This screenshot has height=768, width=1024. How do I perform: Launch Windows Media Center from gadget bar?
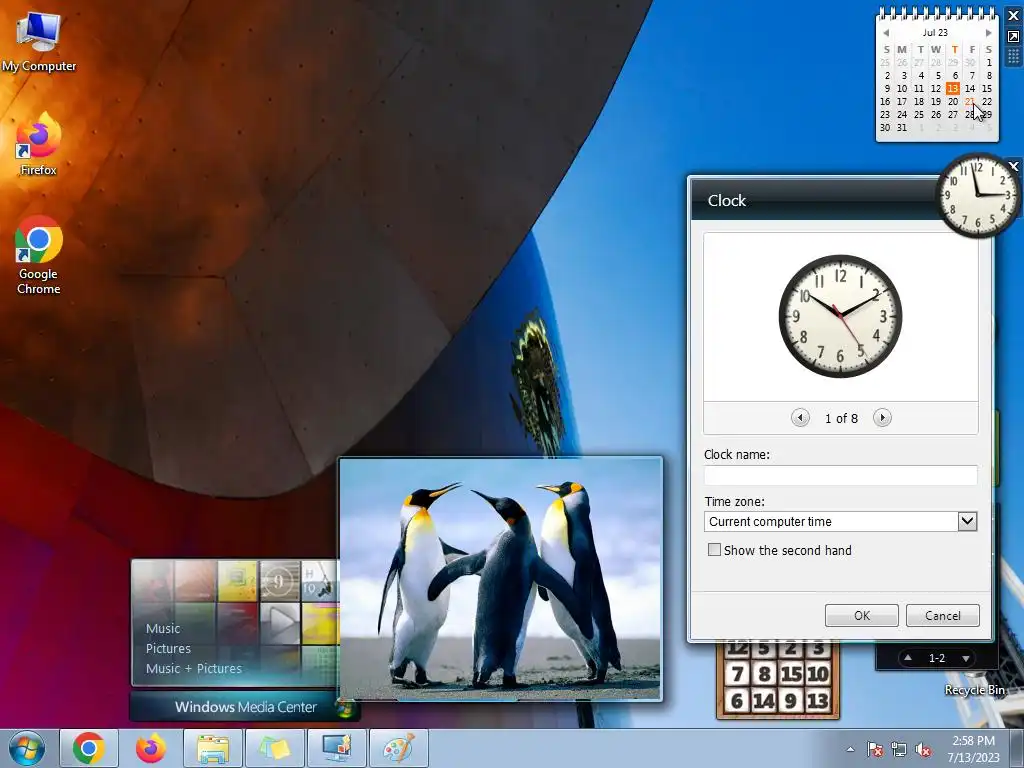pyautogui.click(x=245, y=707)
